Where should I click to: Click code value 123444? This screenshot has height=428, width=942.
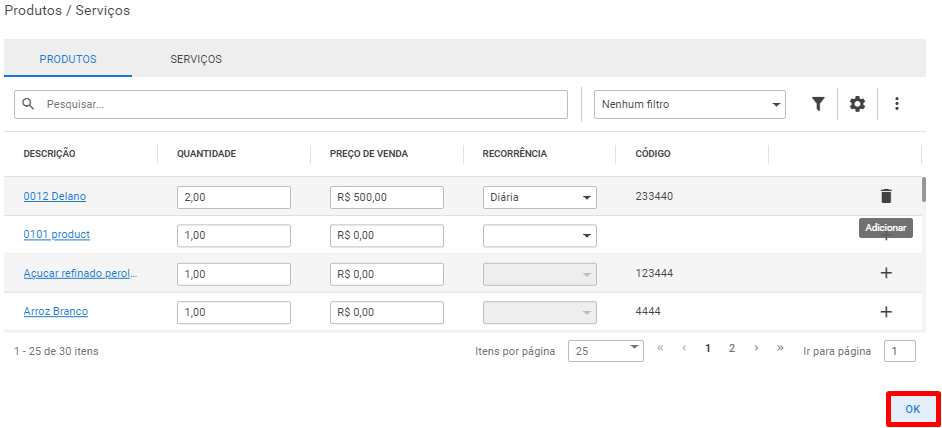point(654,273)
